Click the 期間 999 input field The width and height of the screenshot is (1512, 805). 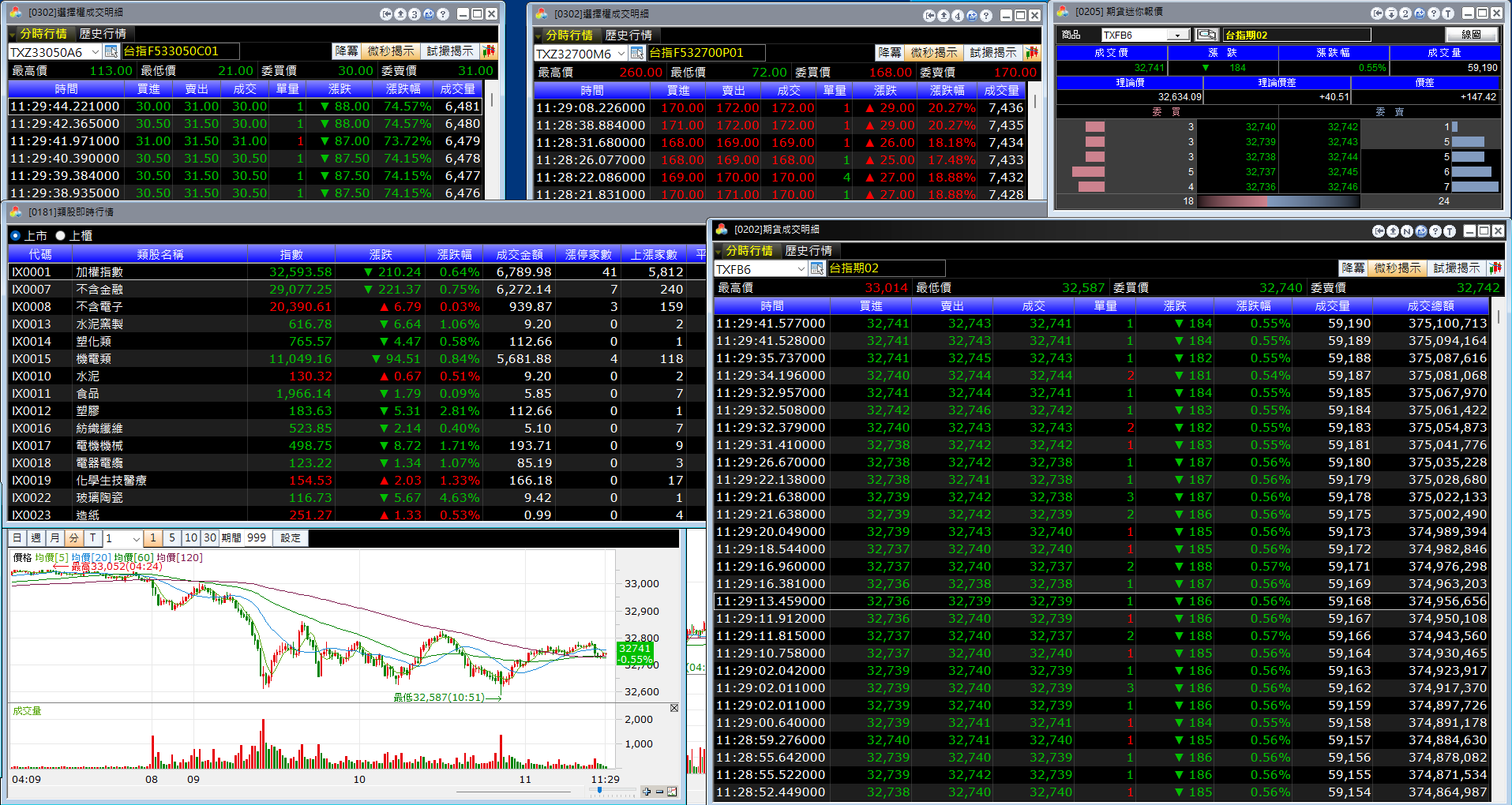(x=257, y=538)
